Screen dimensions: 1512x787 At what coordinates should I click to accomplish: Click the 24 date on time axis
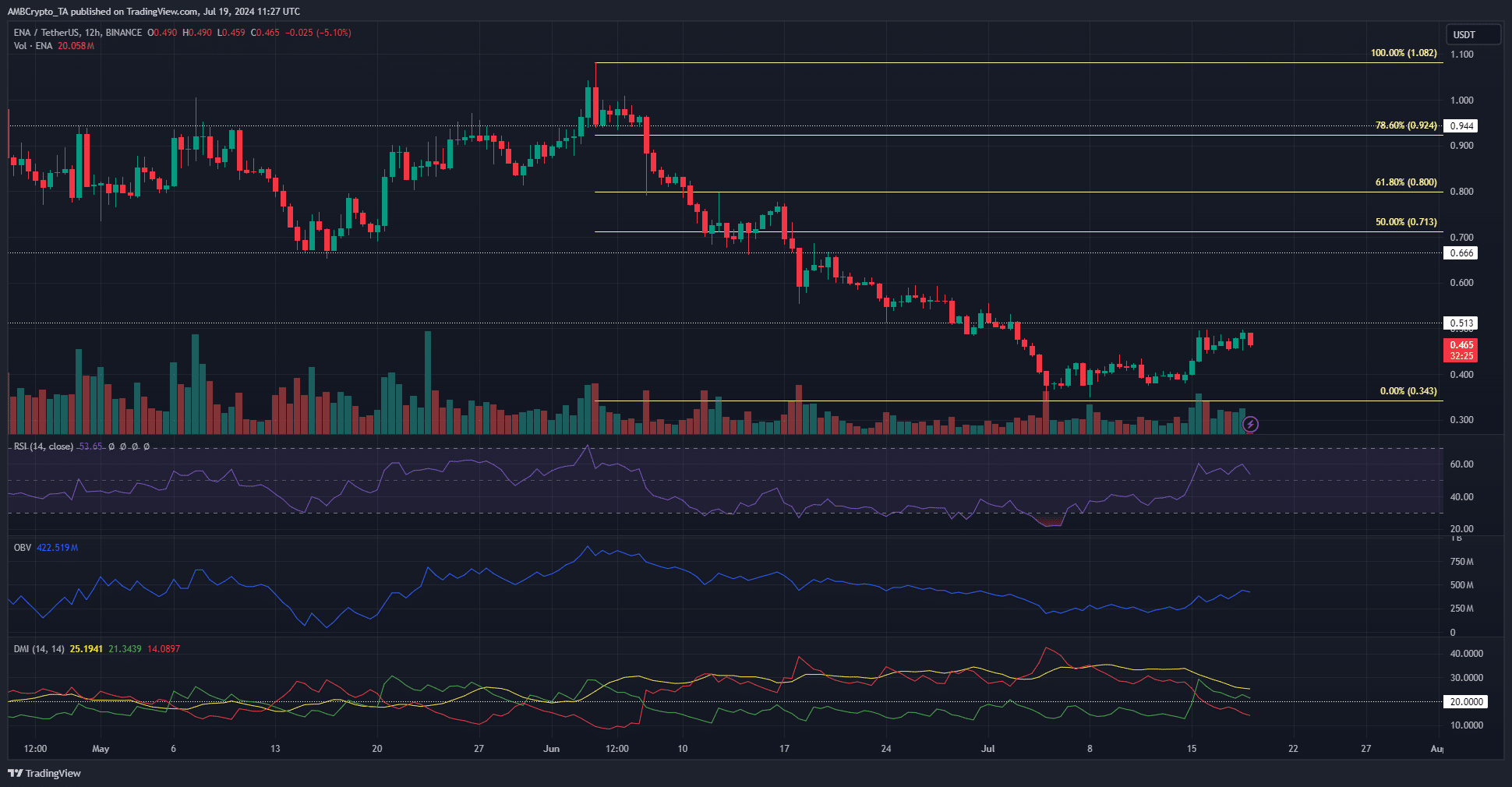(x=886, y=749)
